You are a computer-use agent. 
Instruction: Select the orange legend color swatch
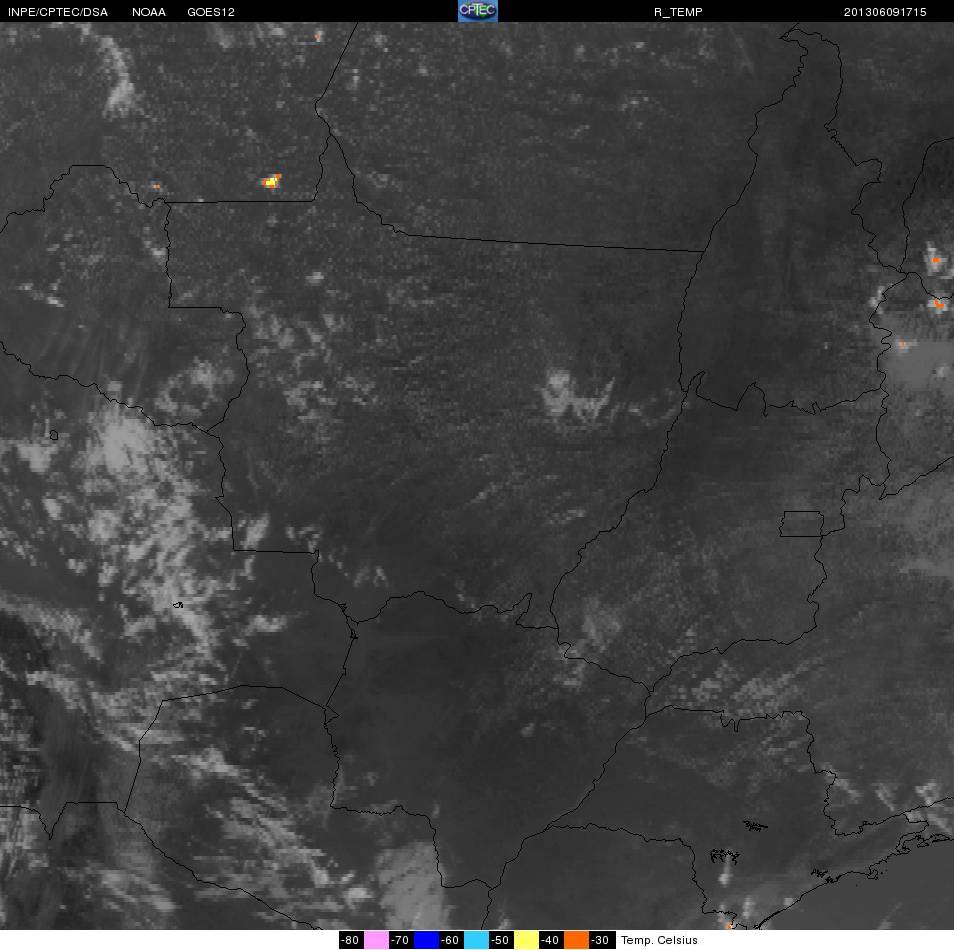(x=576, y=940)
